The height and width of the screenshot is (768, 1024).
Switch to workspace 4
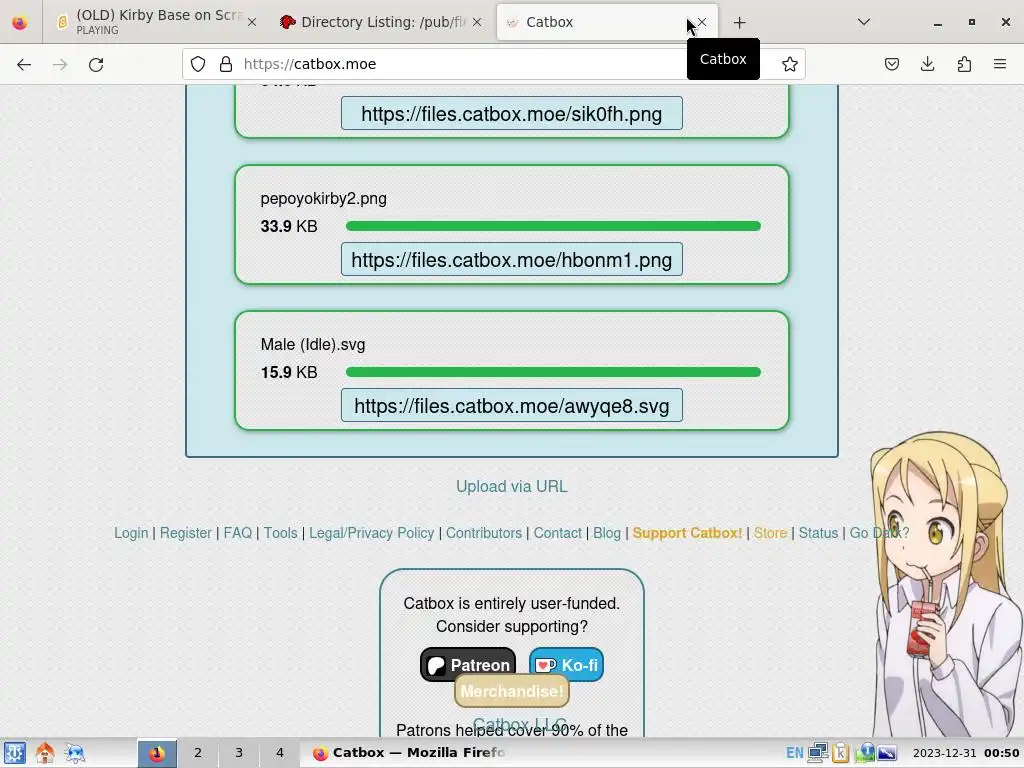click(x=280, y=753)
